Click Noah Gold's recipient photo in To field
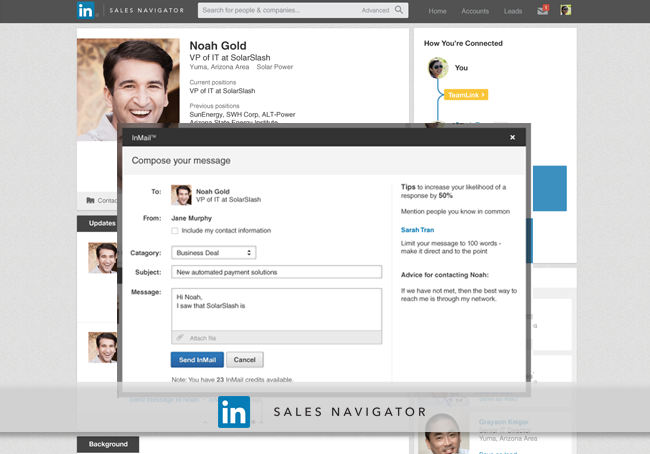This screenshot has width=650, height=454. coord(181,195)
